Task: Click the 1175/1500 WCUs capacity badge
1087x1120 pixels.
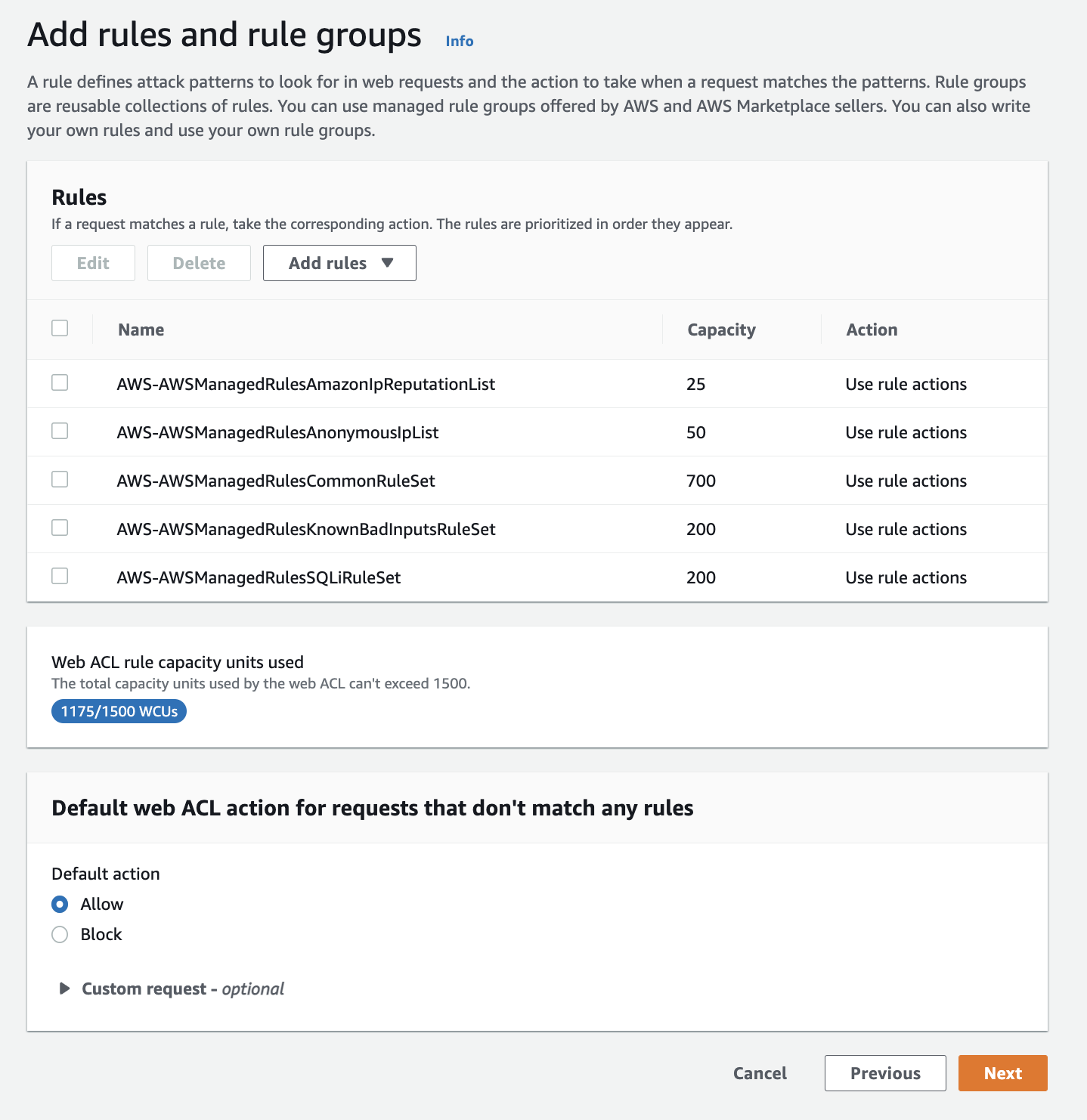Action: pos(119,711)
